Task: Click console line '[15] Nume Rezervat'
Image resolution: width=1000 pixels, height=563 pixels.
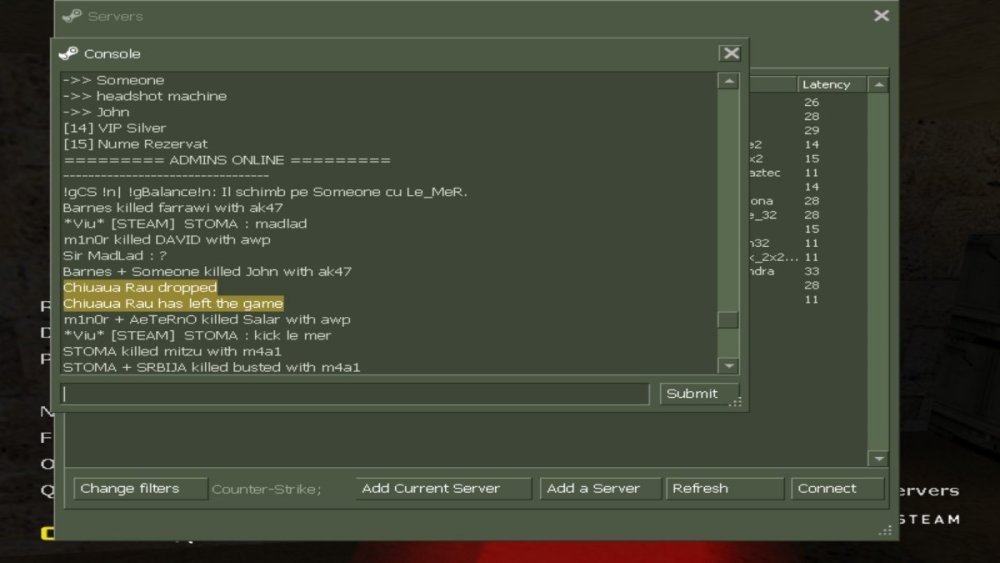Action: click(135, 144)
